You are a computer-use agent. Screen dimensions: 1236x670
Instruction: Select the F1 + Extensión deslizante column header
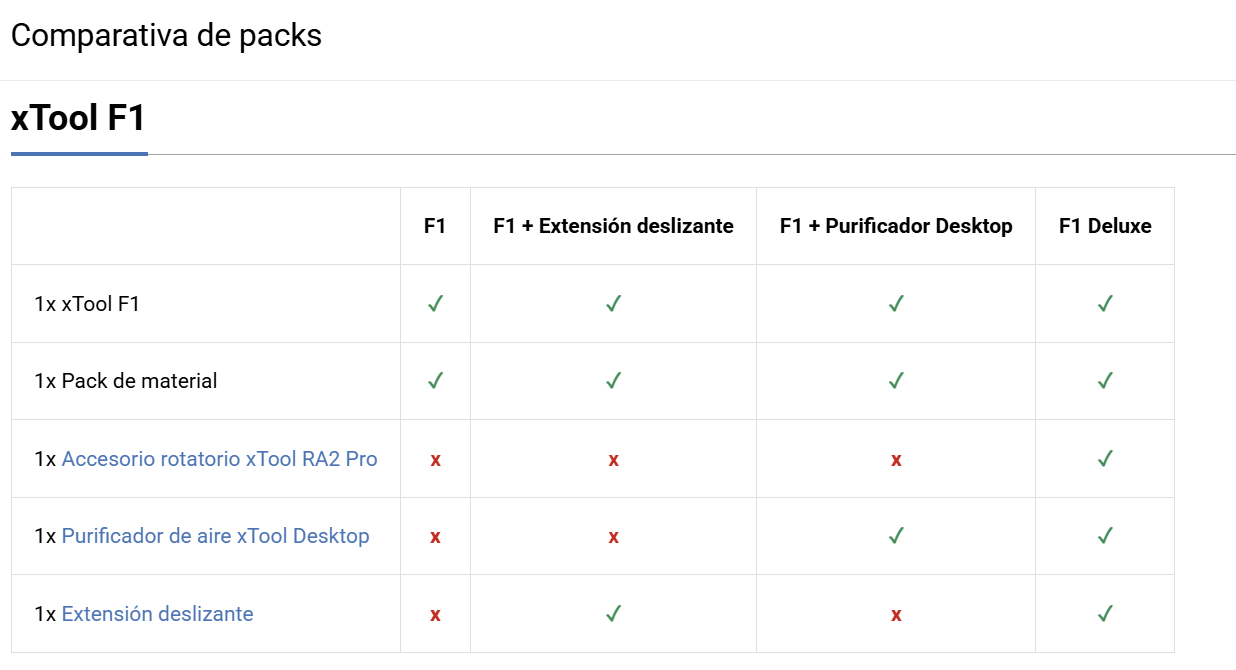[x=613, y=226]
